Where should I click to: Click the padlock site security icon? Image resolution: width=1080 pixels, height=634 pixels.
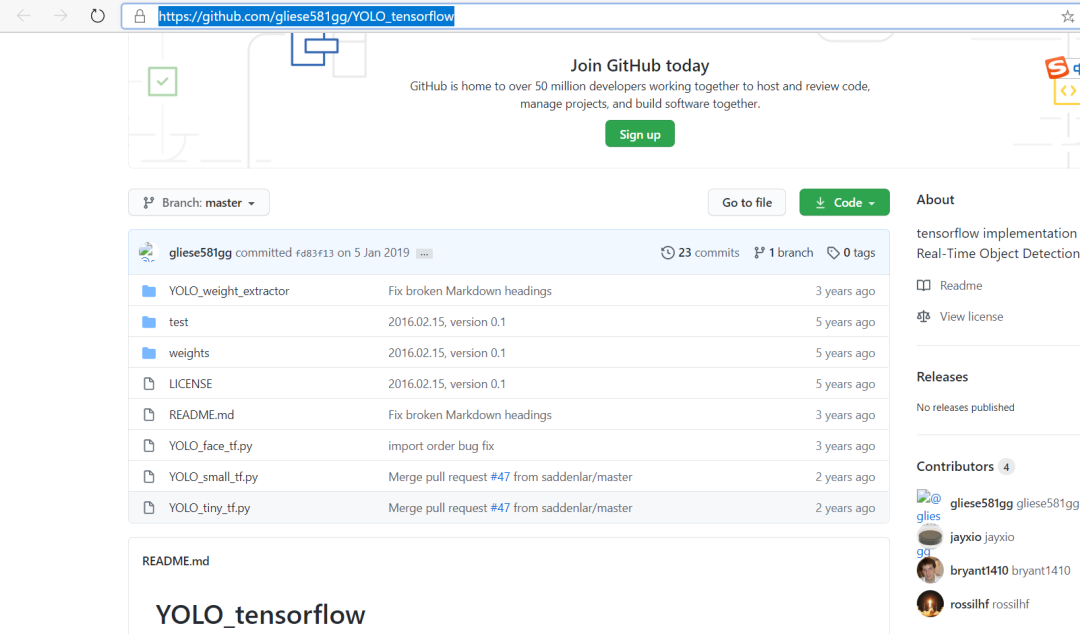pos(140,17)
